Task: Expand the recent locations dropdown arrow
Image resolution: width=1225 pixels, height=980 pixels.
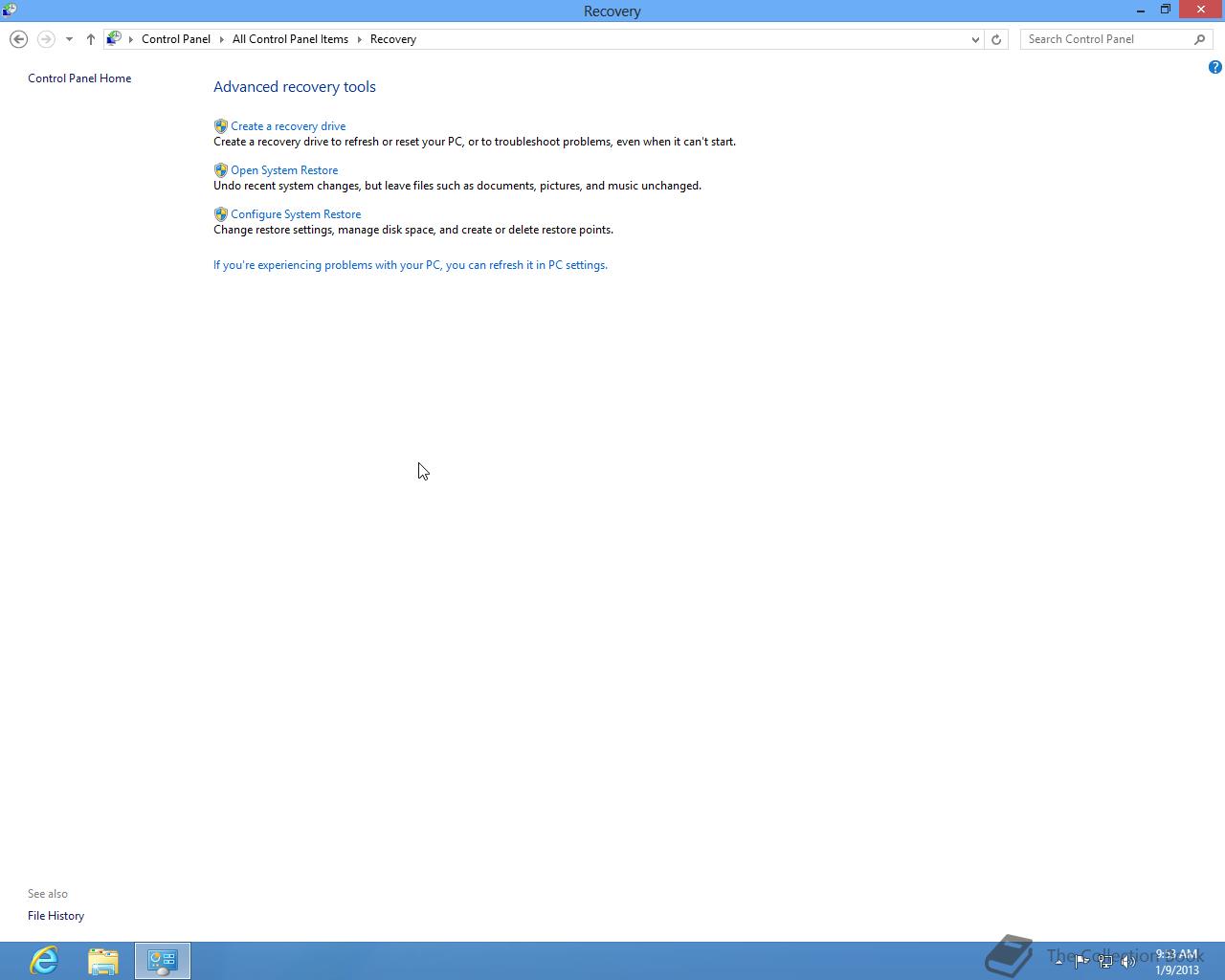Action: coord(69,39)
